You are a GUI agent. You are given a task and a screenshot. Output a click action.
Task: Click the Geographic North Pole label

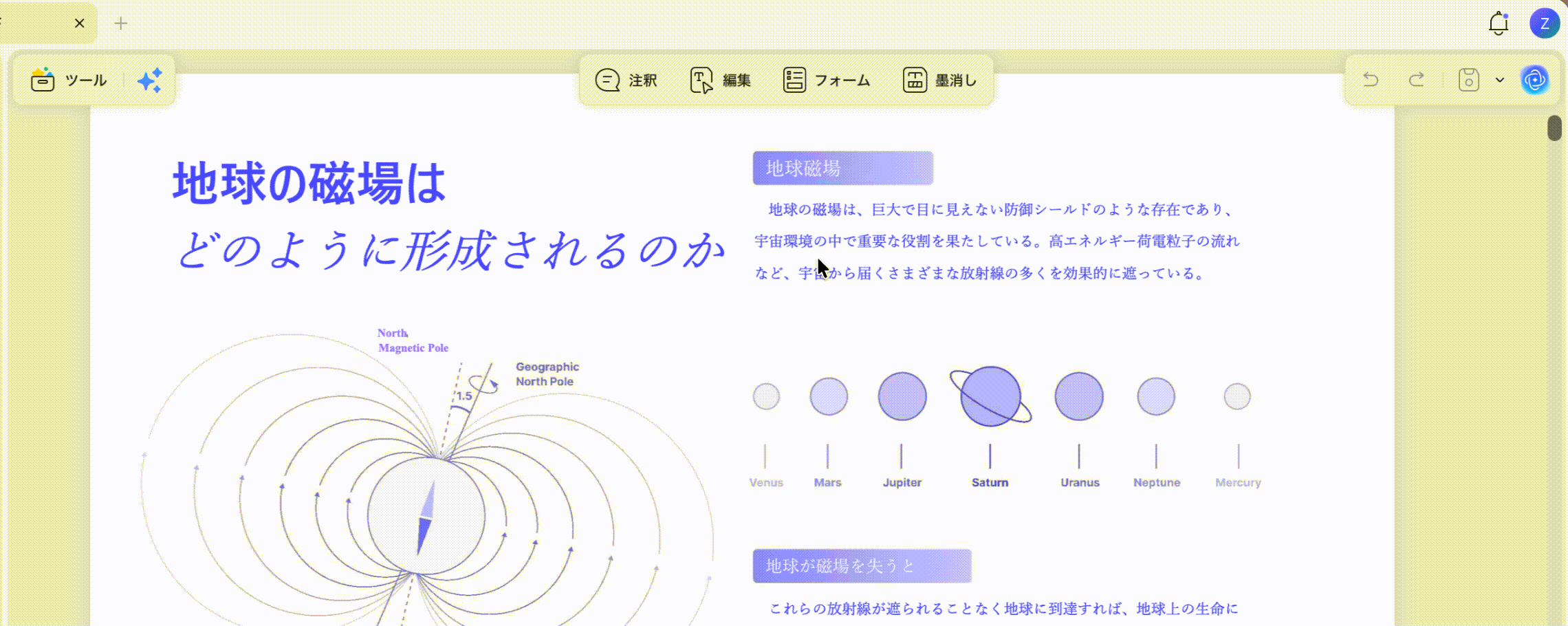[x=547, y=374]
